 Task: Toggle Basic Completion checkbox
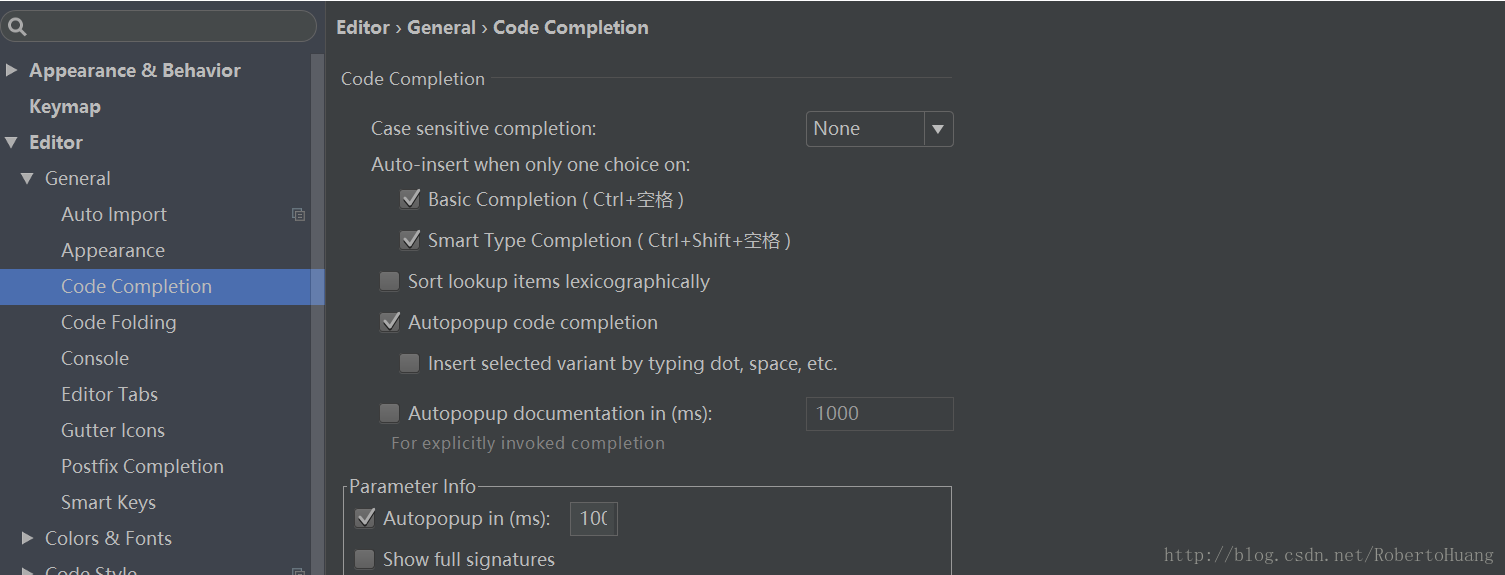[410, 200]
